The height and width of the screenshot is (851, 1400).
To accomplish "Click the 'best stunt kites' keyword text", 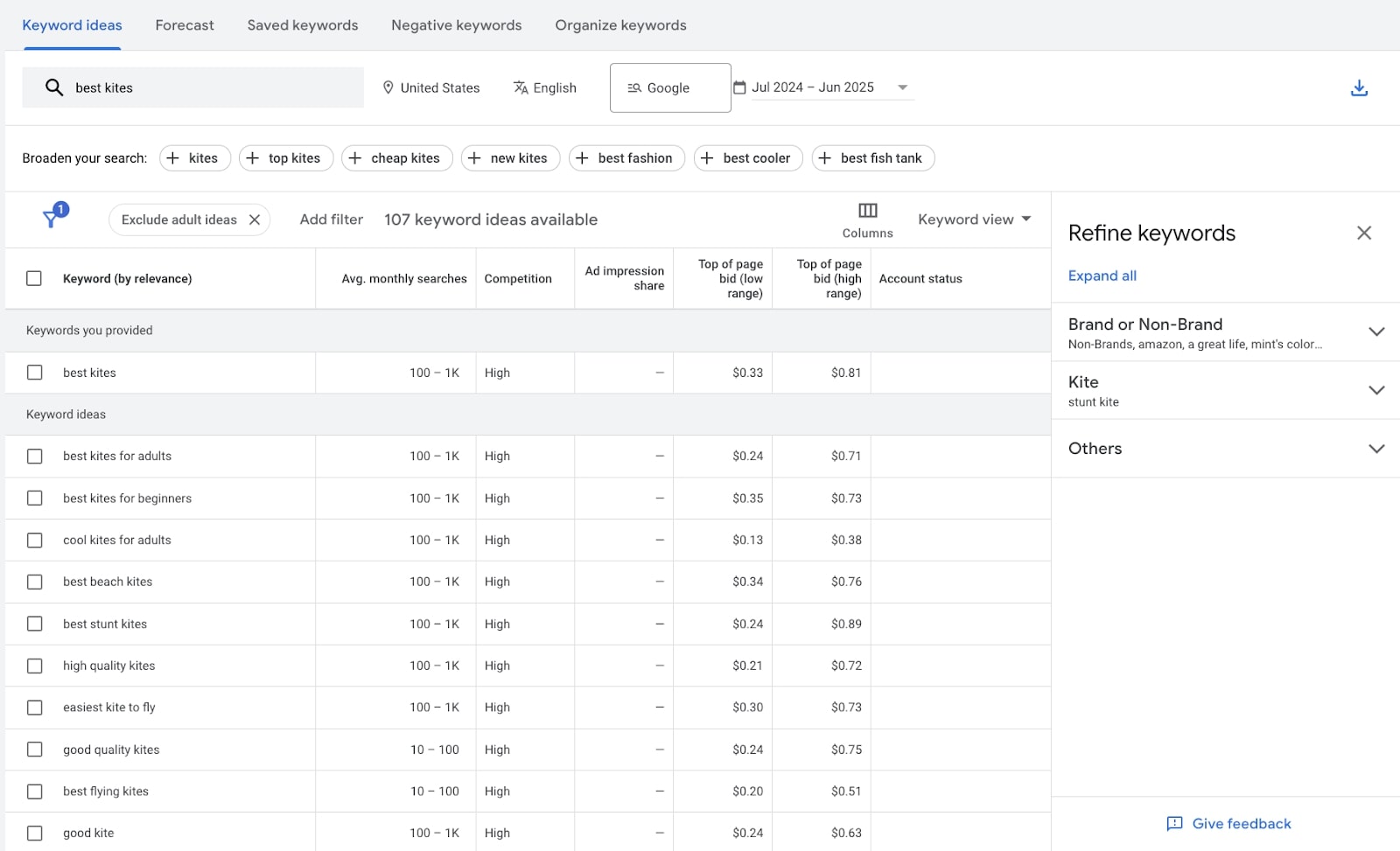I will [x=105, y=624].
